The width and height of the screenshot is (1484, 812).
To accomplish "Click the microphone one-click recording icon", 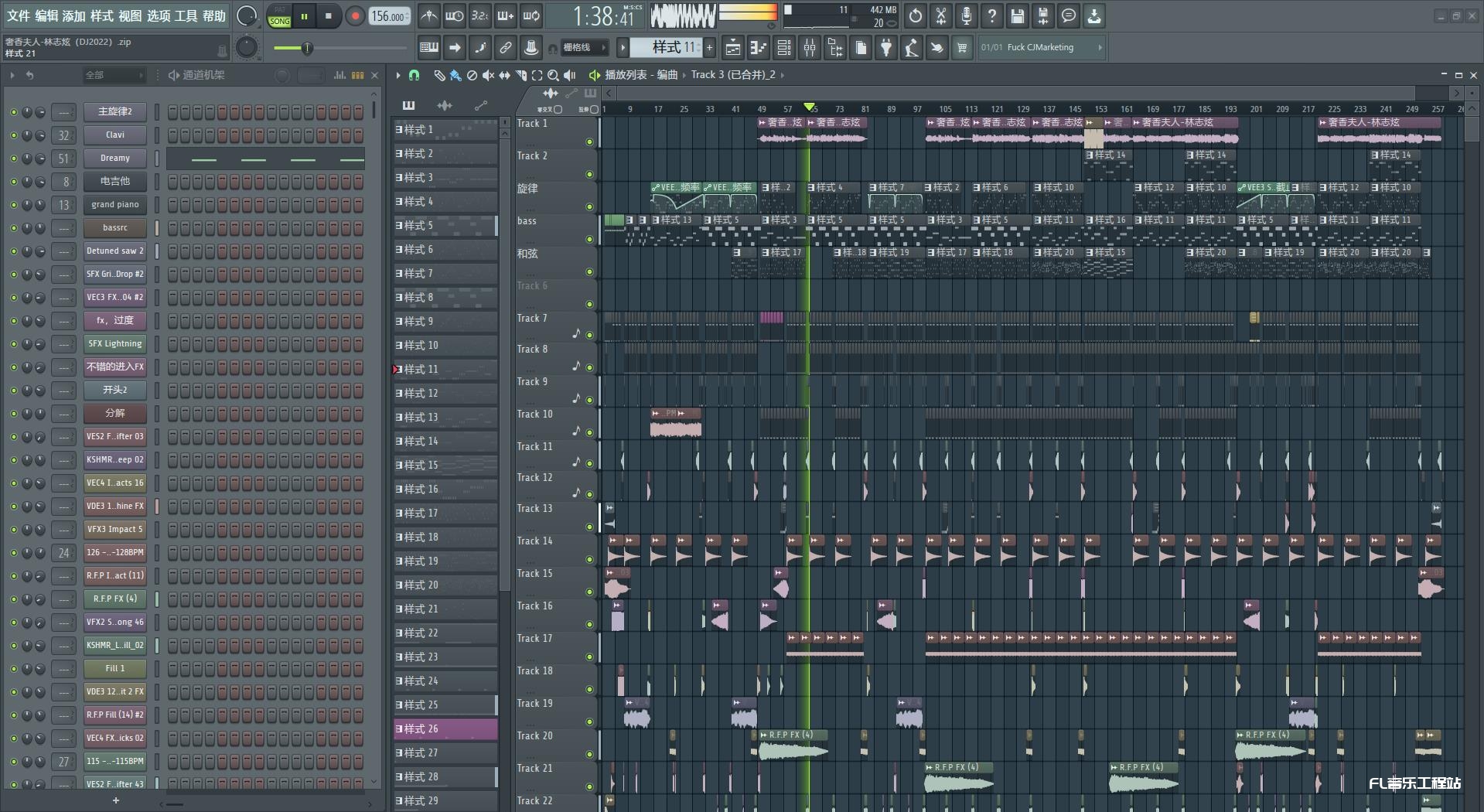I will pos(967,15).
